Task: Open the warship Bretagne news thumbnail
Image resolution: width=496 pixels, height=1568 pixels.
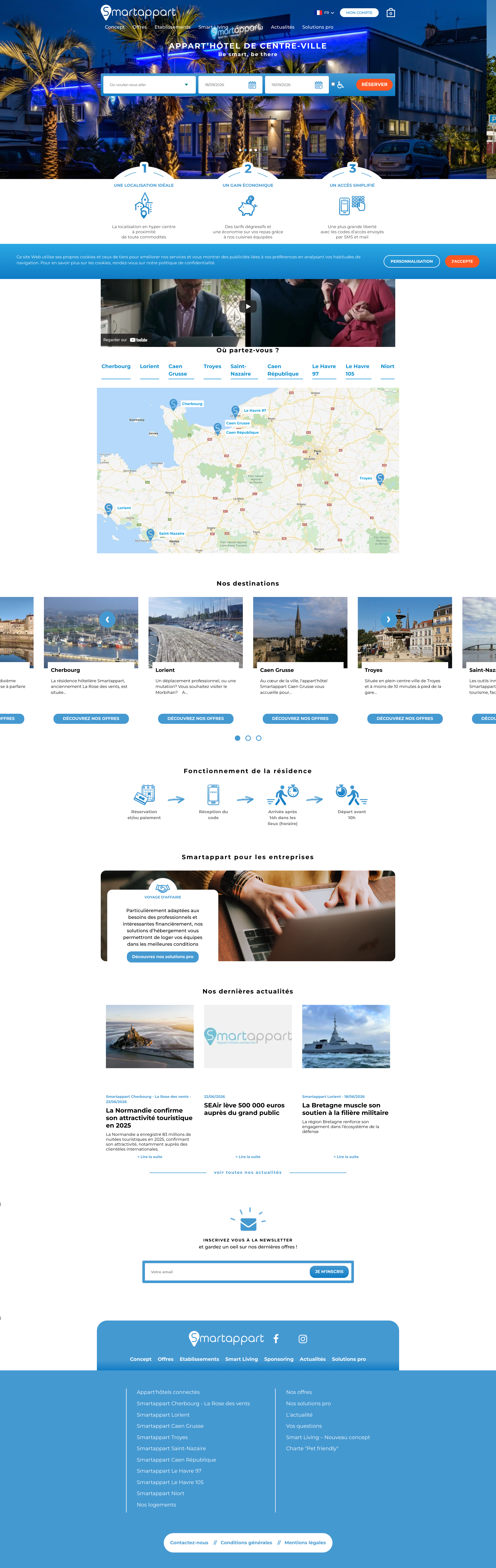Action: tap(346, 1036)
